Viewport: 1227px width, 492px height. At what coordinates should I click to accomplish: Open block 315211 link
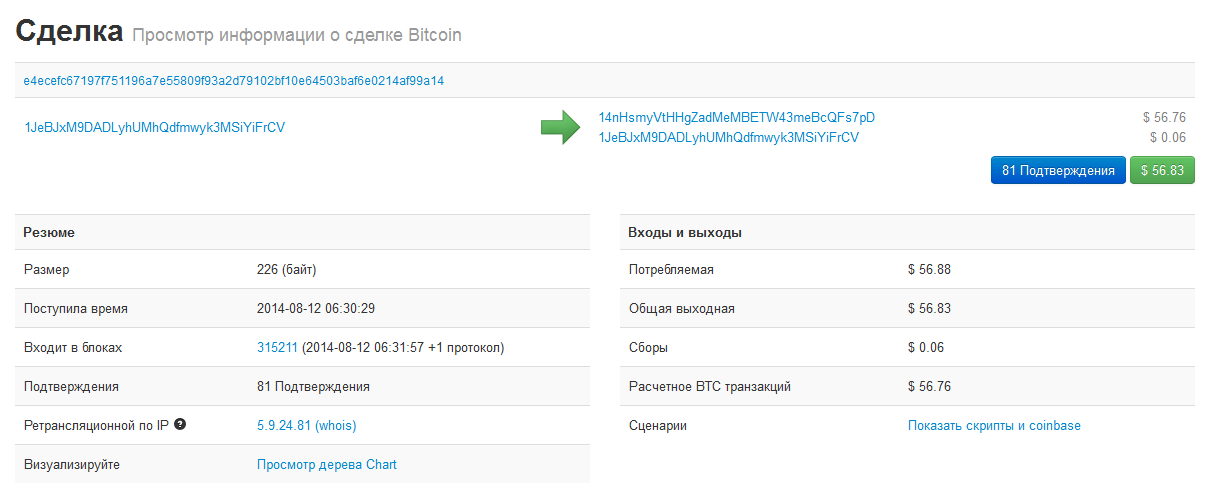277,348
